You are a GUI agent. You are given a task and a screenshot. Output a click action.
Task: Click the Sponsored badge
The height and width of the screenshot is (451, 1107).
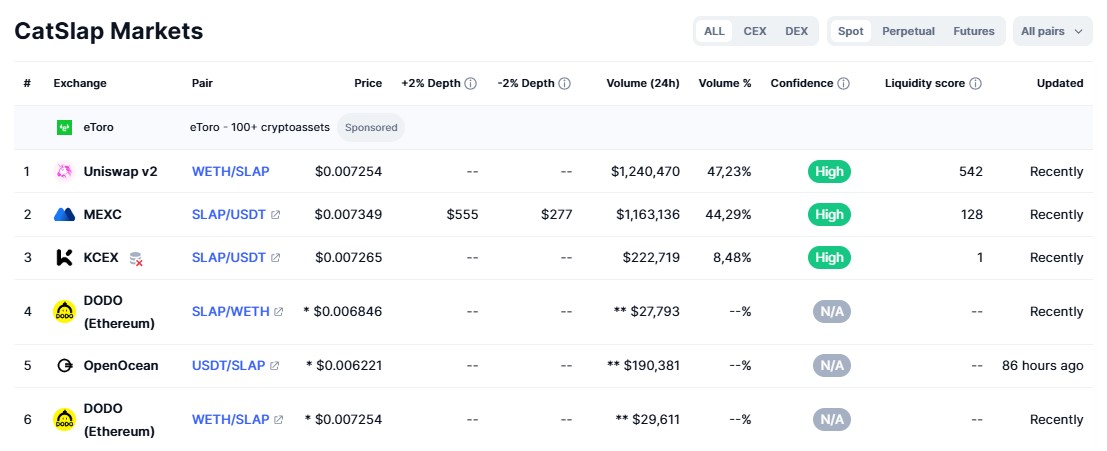(x=371, y=128)
